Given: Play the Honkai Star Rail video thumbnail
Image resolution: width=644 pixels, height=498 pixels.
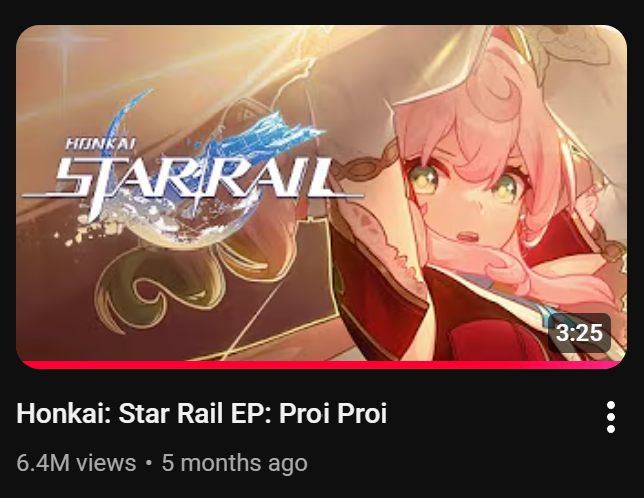Looking at the screenshot, I should tap(321, 197).
